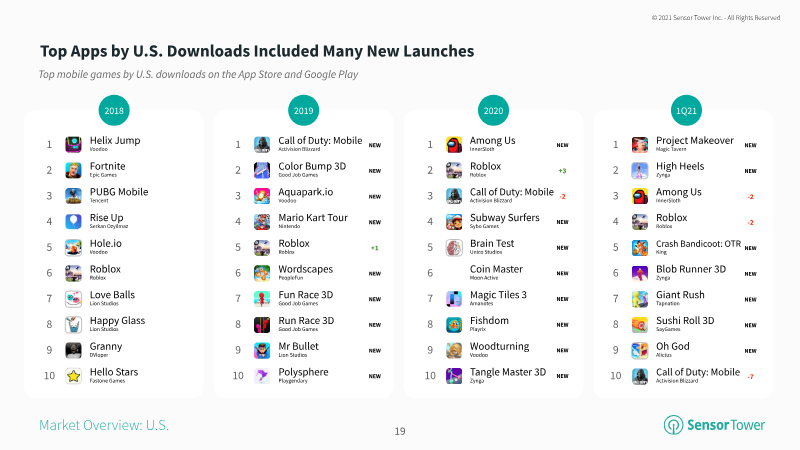Screen dimensions: 800x450
Task: Click the Granny app icon
Action: pos(73,350)
